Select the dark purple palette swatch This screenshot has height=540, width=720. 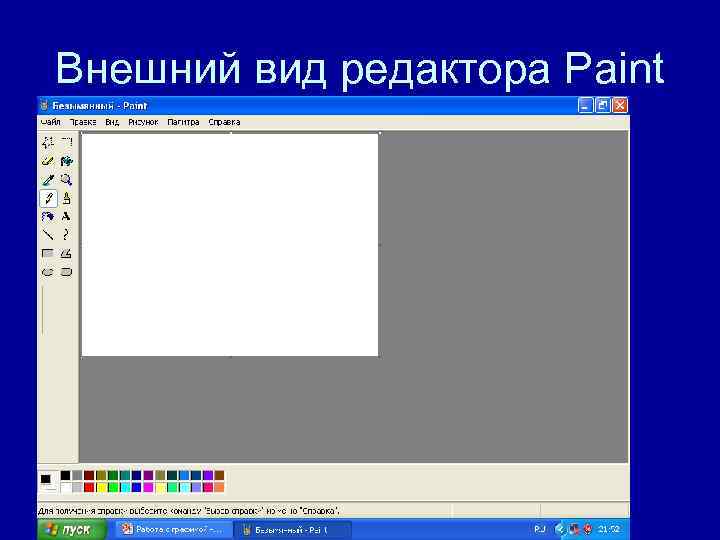[148, 475]
